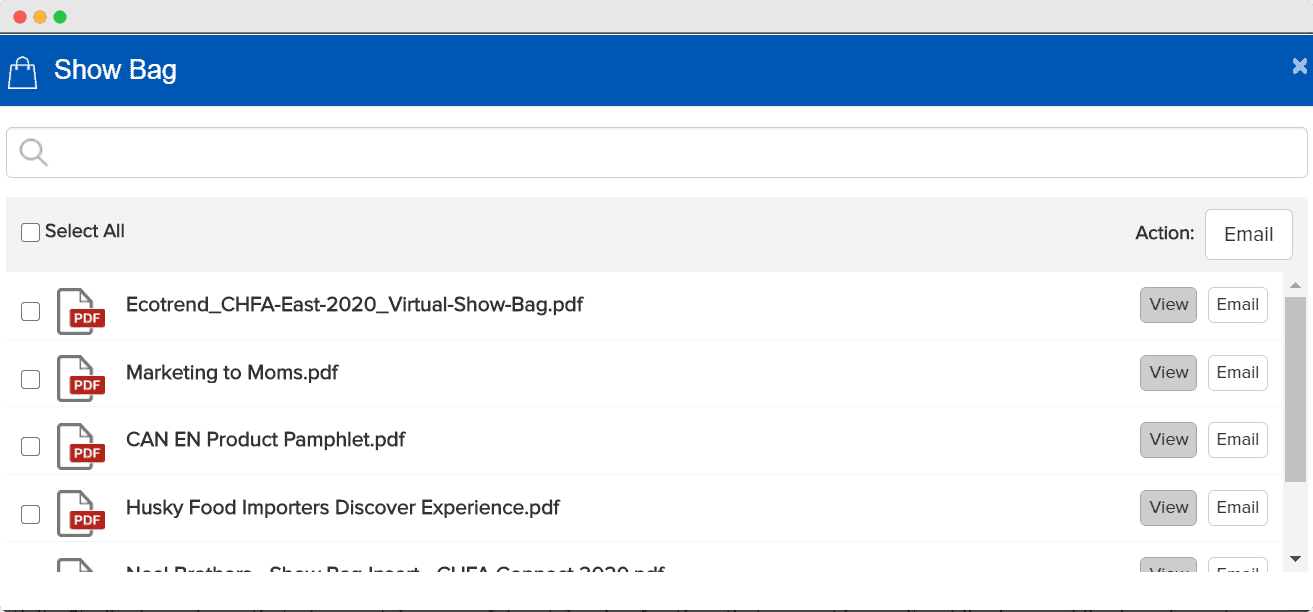The height and width of the screenshot is (612, 1313).
Task: Click PDF icon for Husky Food Importers
Action: pos(80,513)
